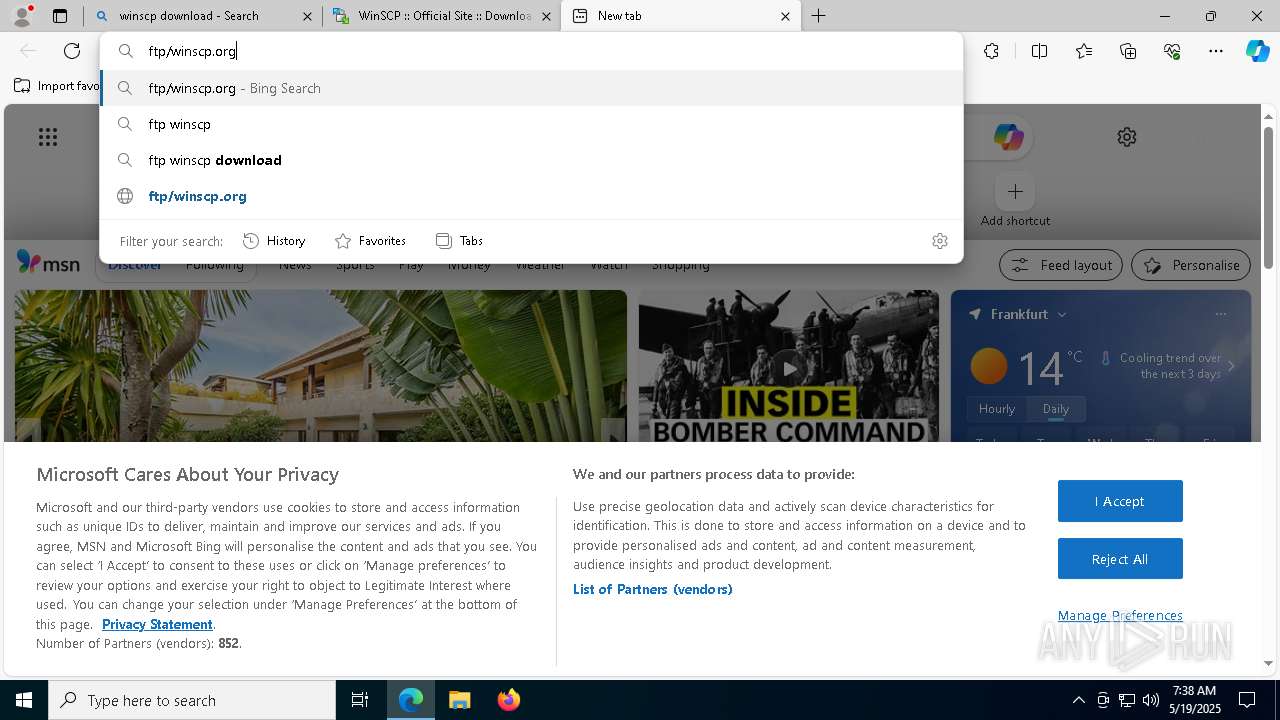Open Personalise feed settings
Image resolution: width=1280 pixels, height=720 pixels.
1191,265
